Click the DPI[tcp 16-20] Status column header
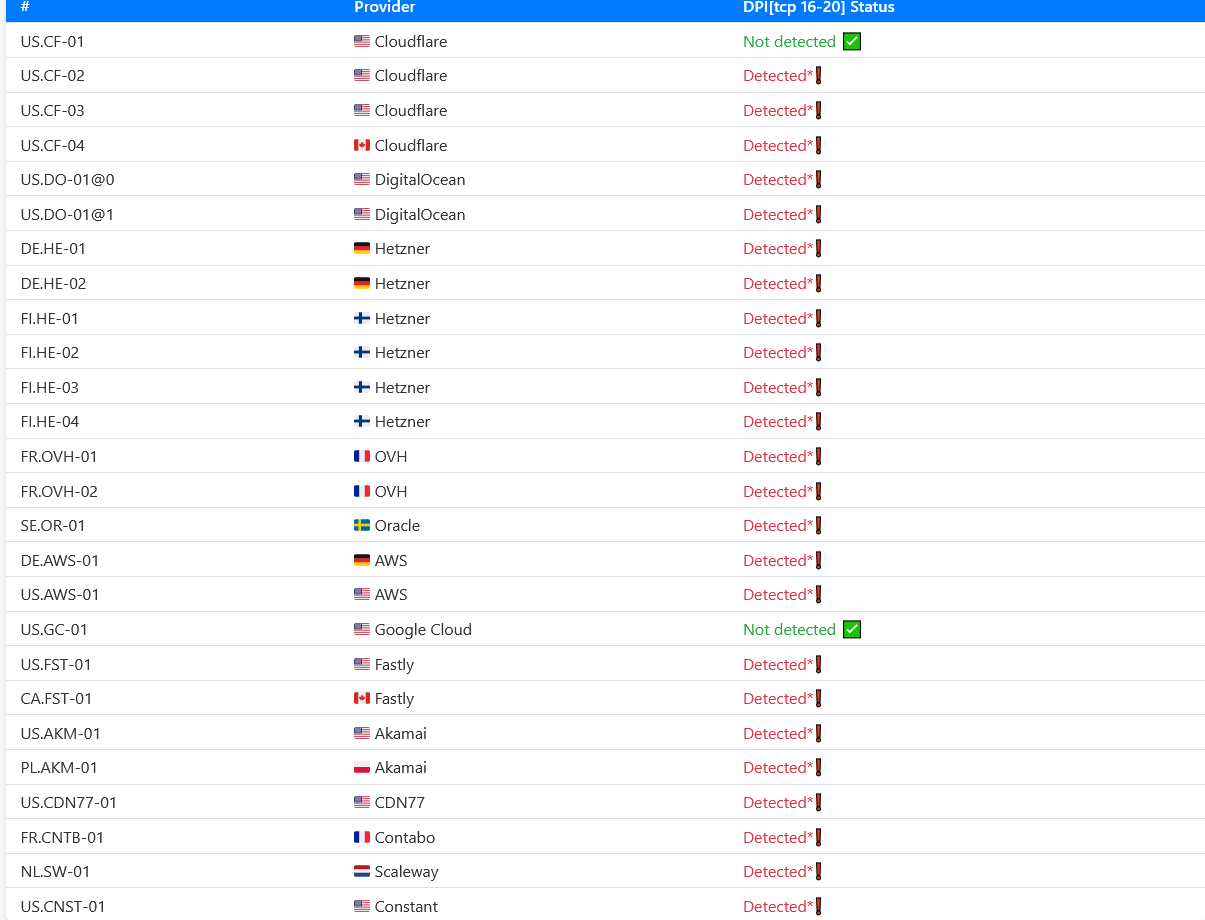 click(818, 8)
